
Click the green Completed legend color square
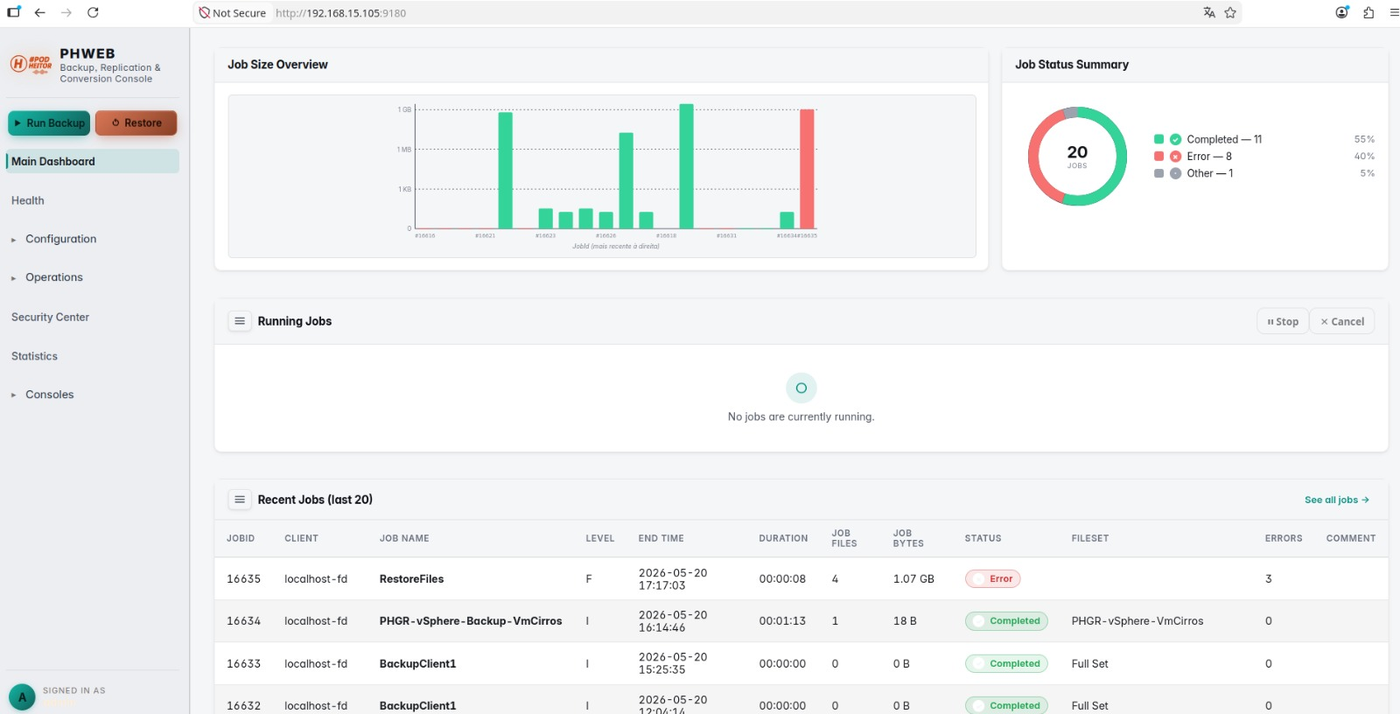click(1159, 139)
